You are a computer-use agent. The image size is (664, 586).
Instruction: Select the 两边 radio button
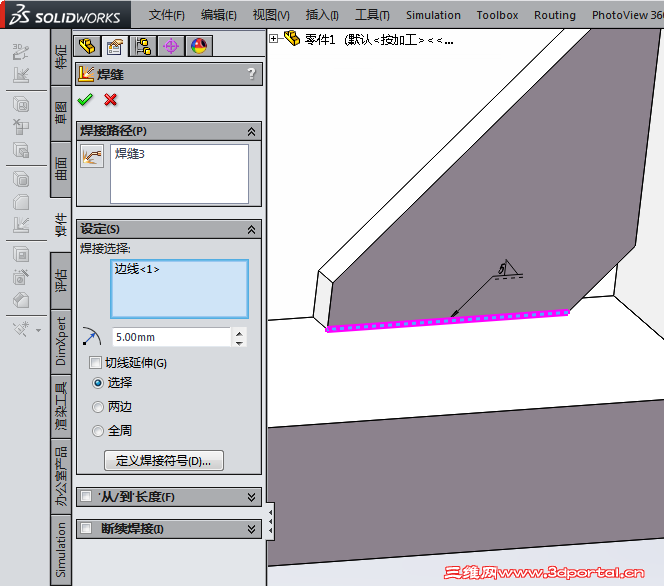(x=98, y=407)
